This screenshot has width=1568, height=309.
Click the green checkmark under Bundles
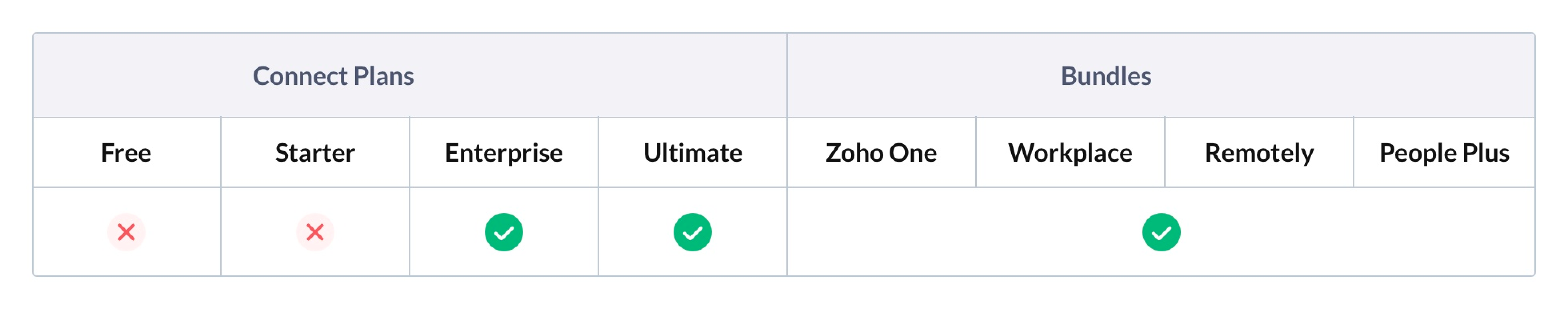click(1161, 232)
